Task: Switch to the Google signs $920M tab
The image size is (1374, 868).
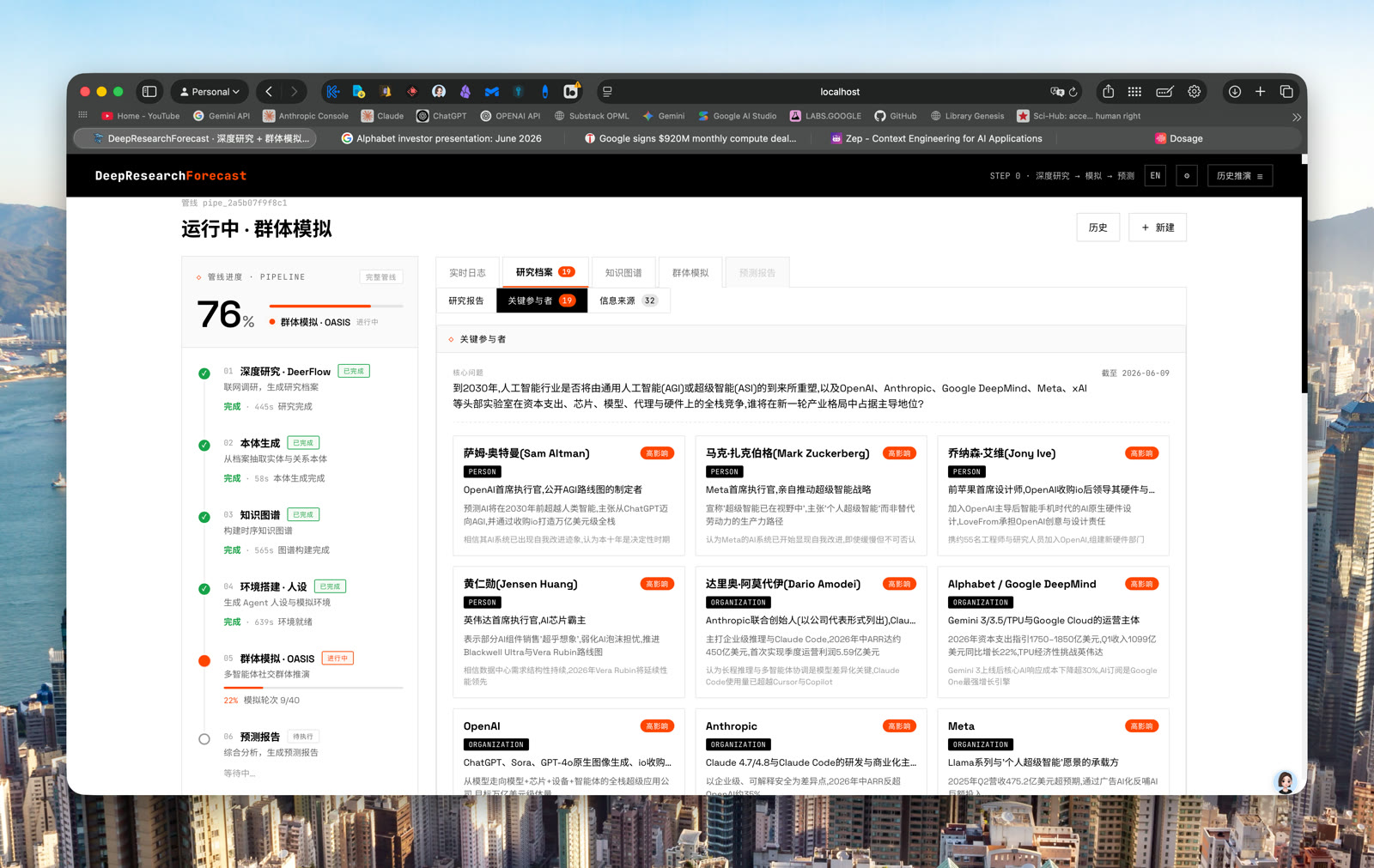Action: coord(690,138)
